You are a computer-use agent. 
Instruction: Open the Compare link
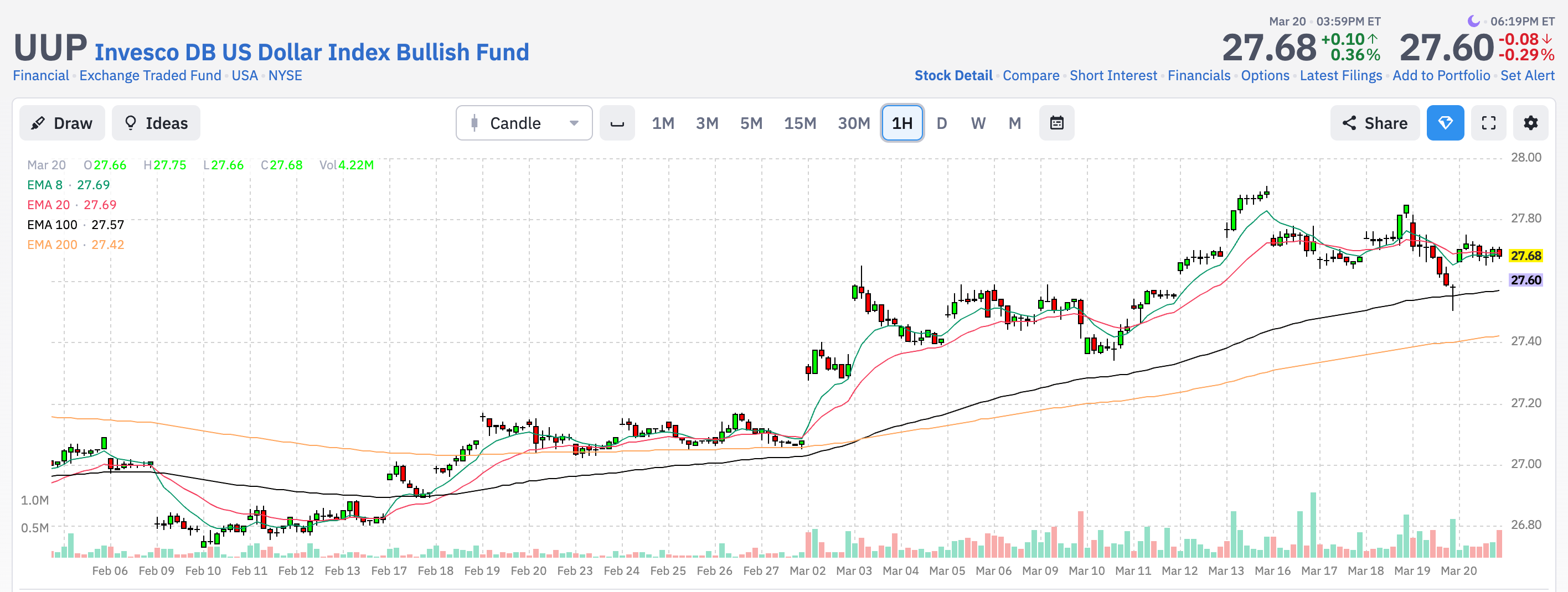pos(1031,75)
